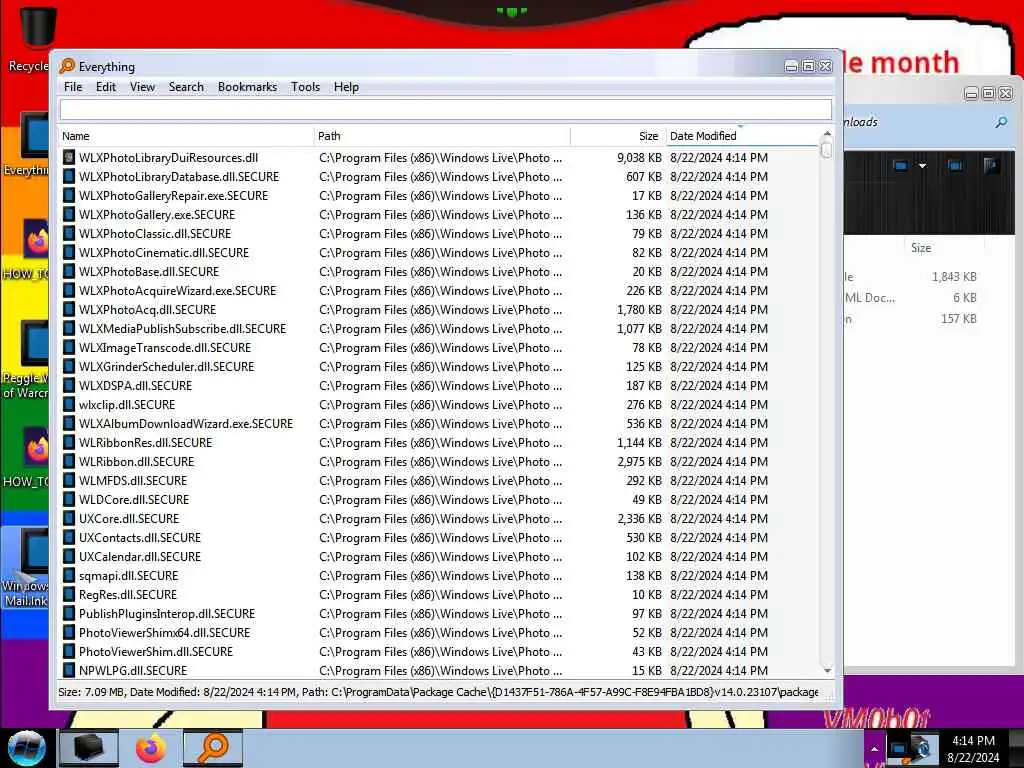Open the Help menu
1024x768 pixels.
(346, 87)
